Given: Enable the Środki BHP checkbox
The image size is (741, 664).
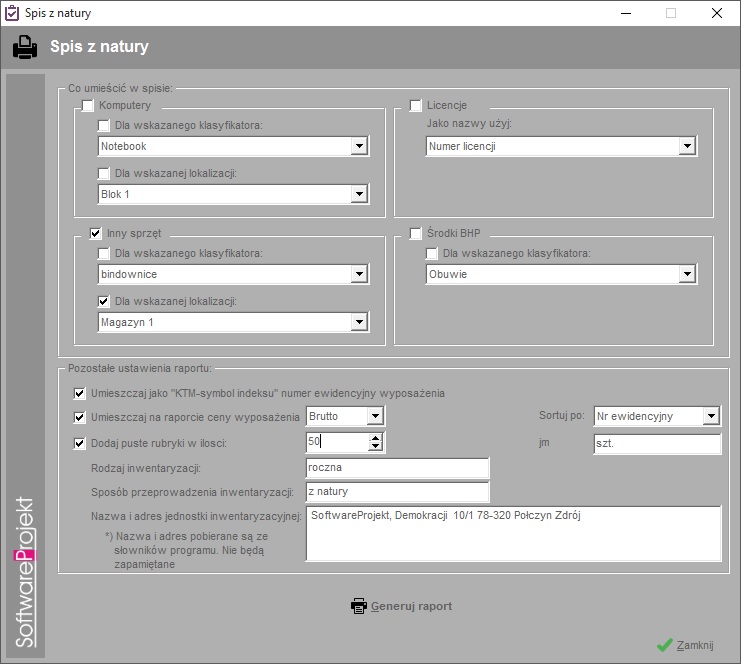Looking at the screenshot, I should [415, 233].
